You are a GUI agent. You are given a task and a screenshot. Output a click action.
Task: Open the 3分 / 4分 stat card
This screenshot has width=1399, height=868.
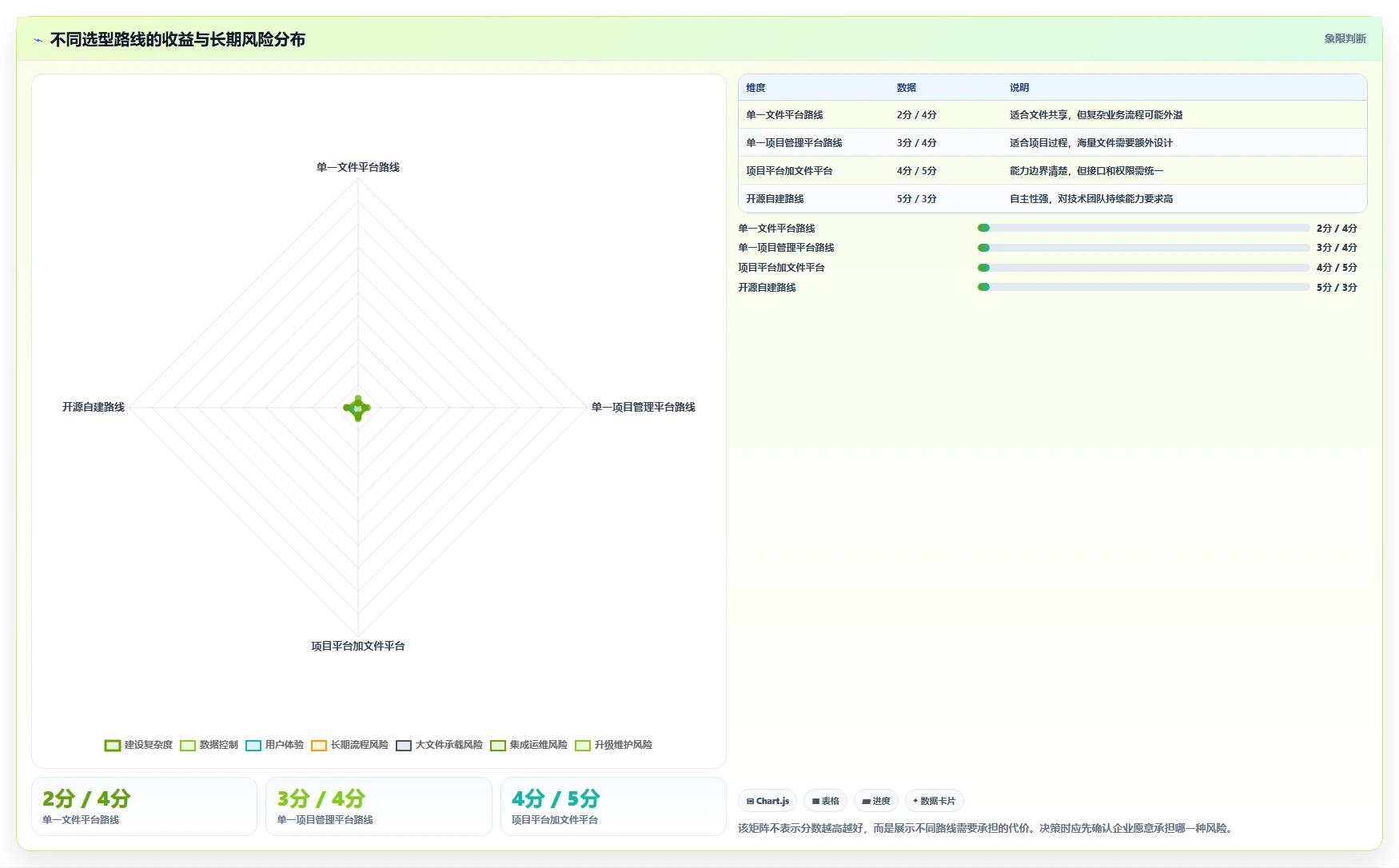click(379, 806)
